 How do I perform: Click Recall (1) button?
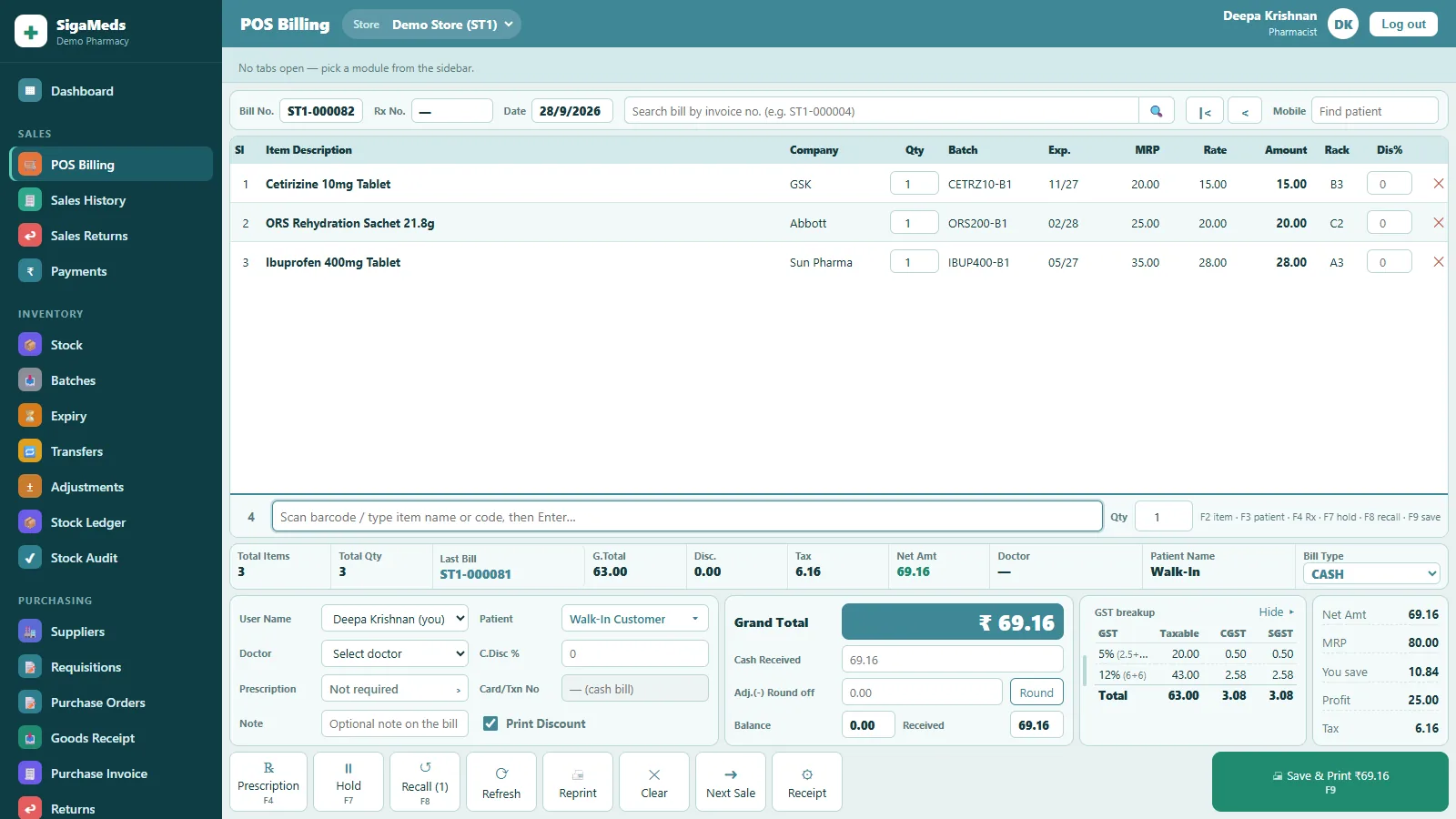[x=425, y=782]
